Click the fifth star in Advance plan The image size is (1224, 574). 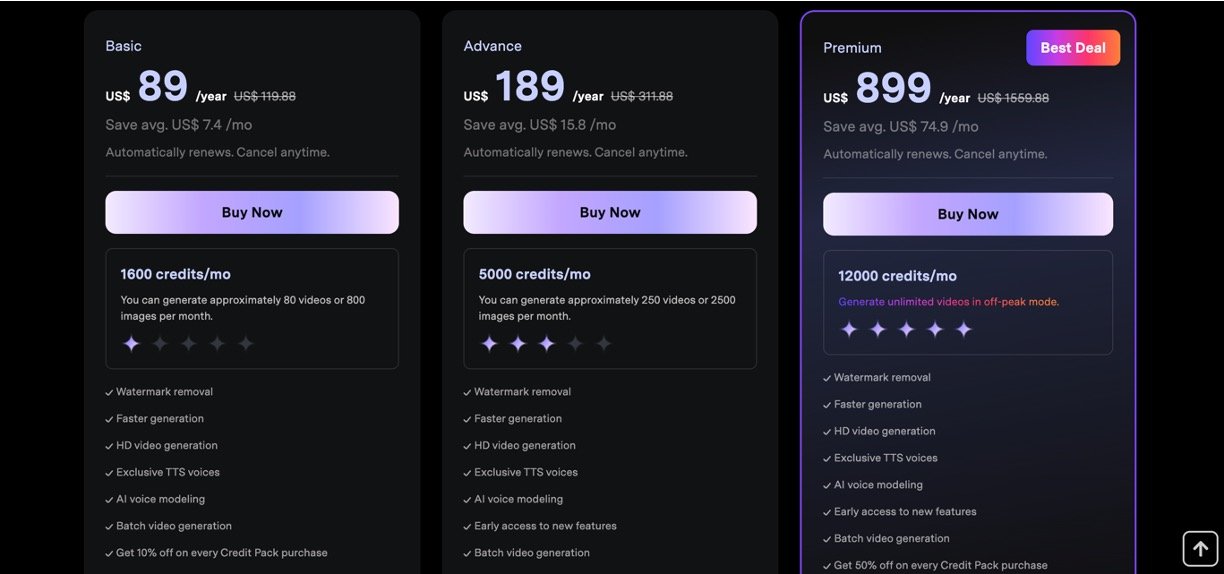(x=604, y=344)
